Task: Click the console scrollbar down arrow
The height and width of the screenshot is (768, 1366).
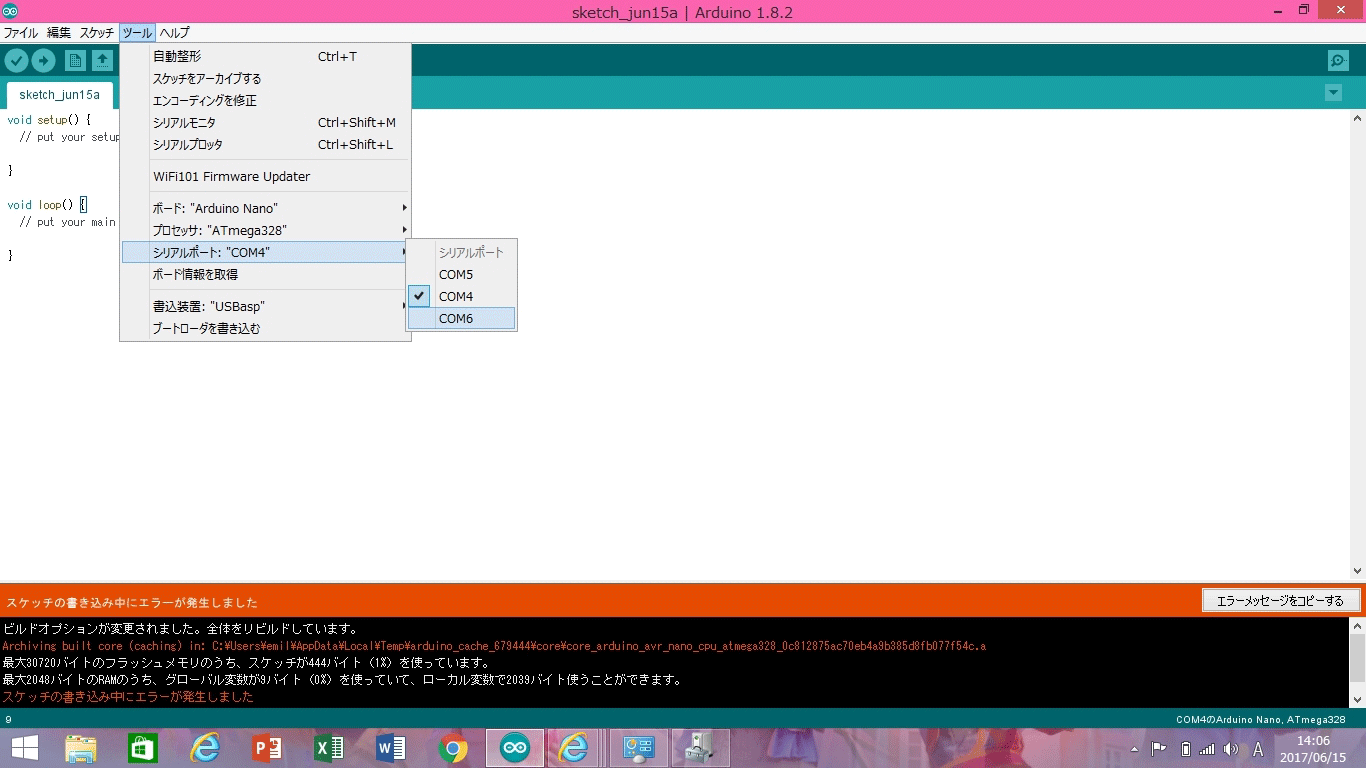Action: (1357, 700)
